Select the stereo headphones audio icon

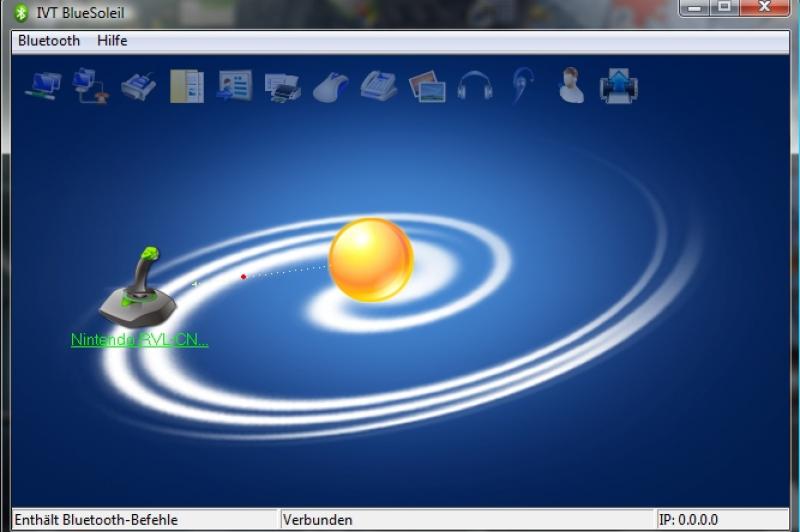(x=475, y=86)
